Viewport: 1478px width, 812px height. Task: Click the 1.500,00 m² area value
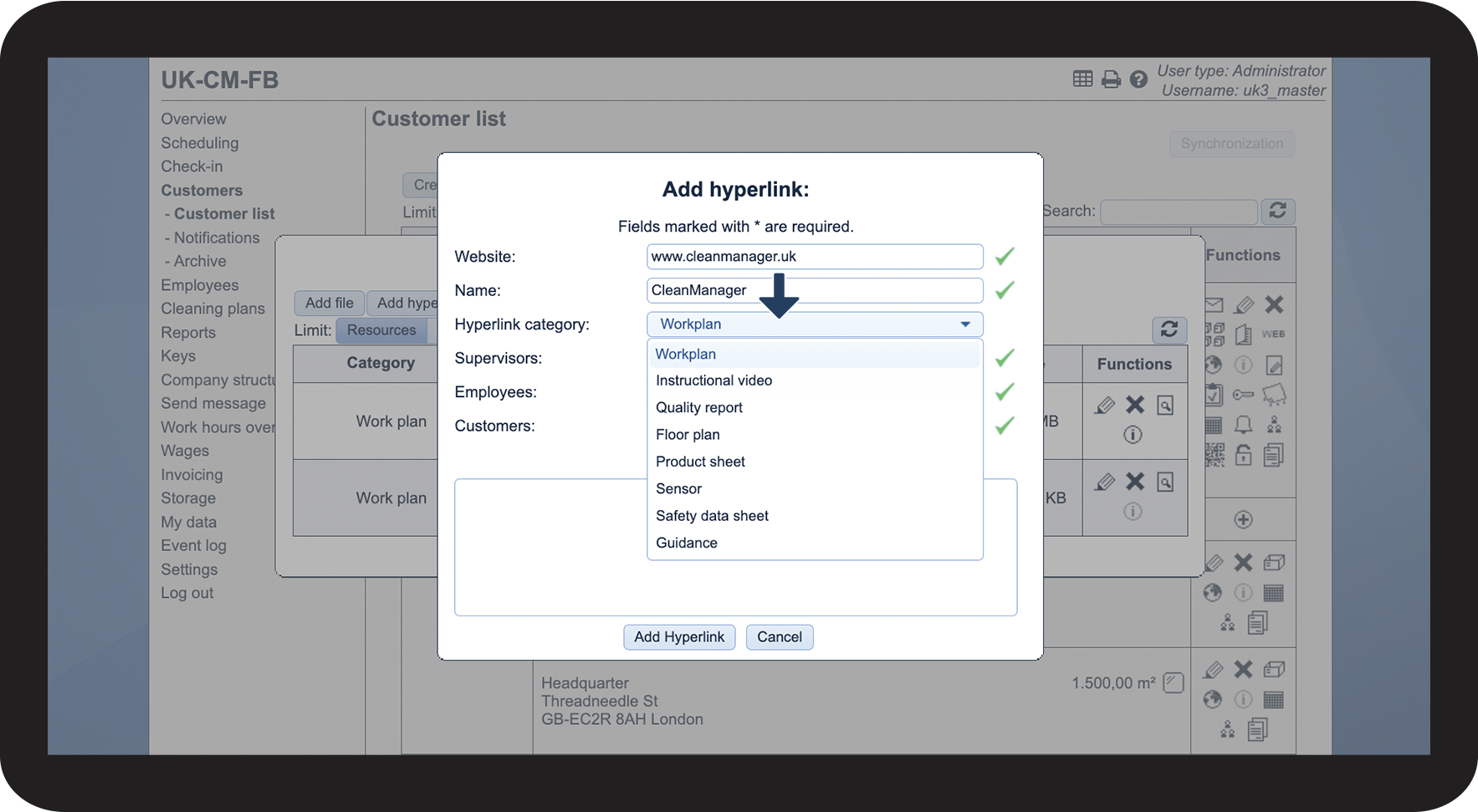click(1113, 683)
